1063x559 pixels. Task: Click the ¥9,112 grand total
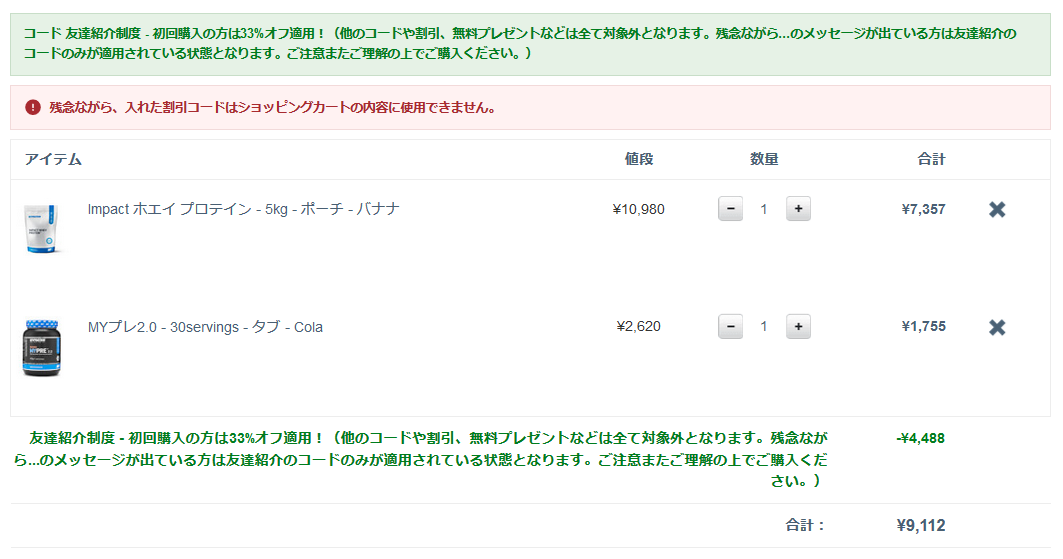921,525
